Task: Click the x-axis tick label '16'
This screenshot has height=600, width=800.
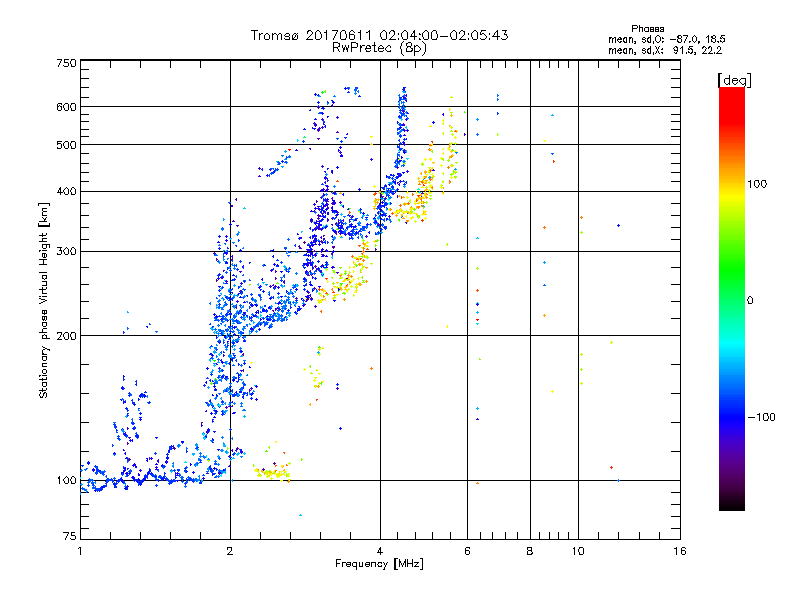Action: 680,551
